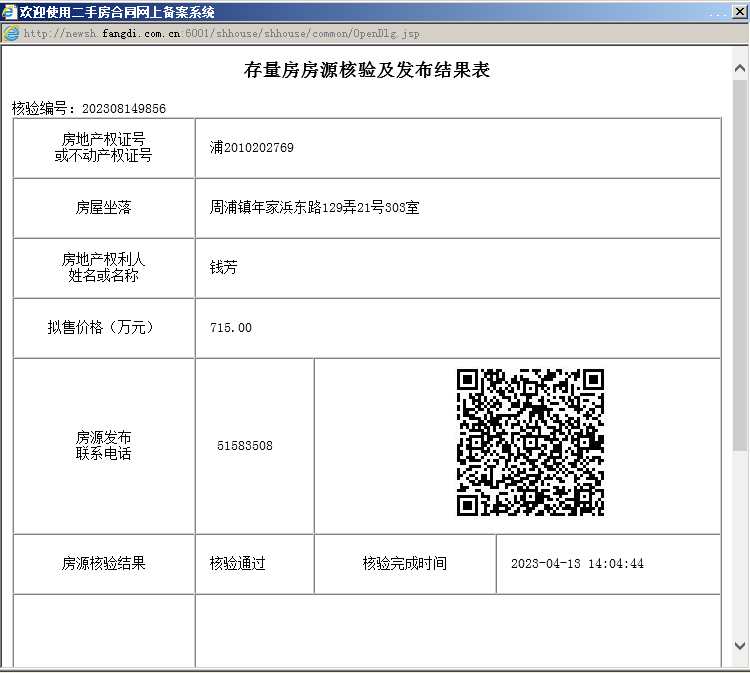Close the 二手房合同网上备案系统 window

tap(740, 11)
